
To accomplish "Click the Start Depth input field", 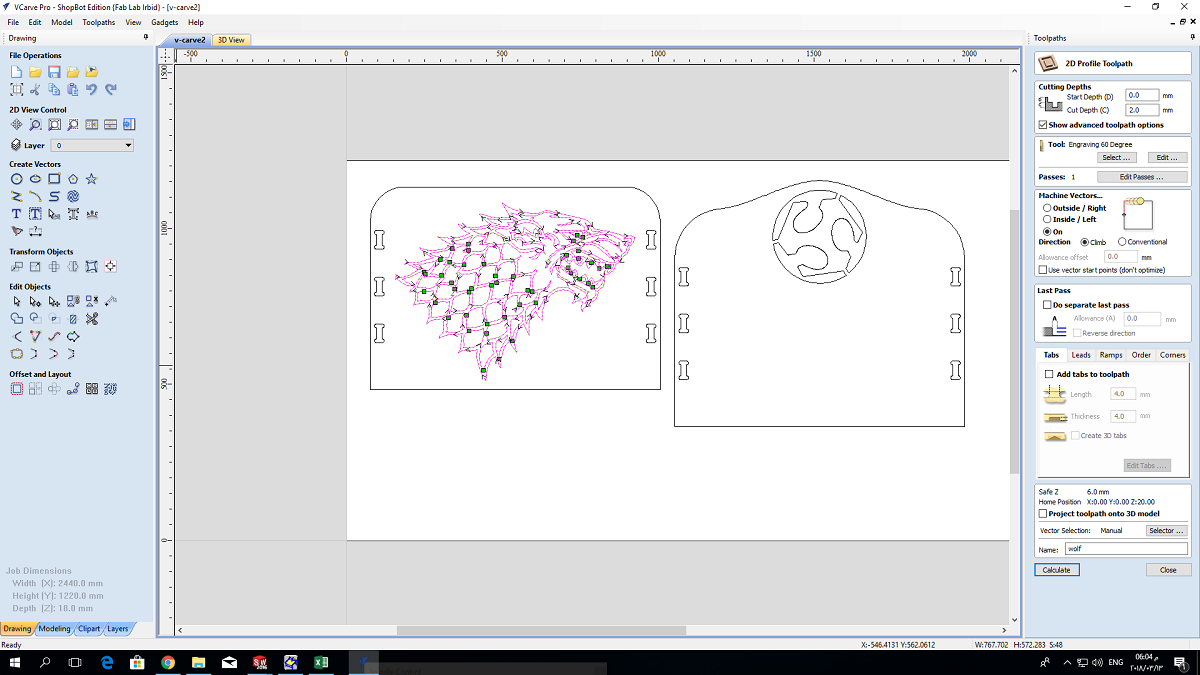I will [1142, 96].
